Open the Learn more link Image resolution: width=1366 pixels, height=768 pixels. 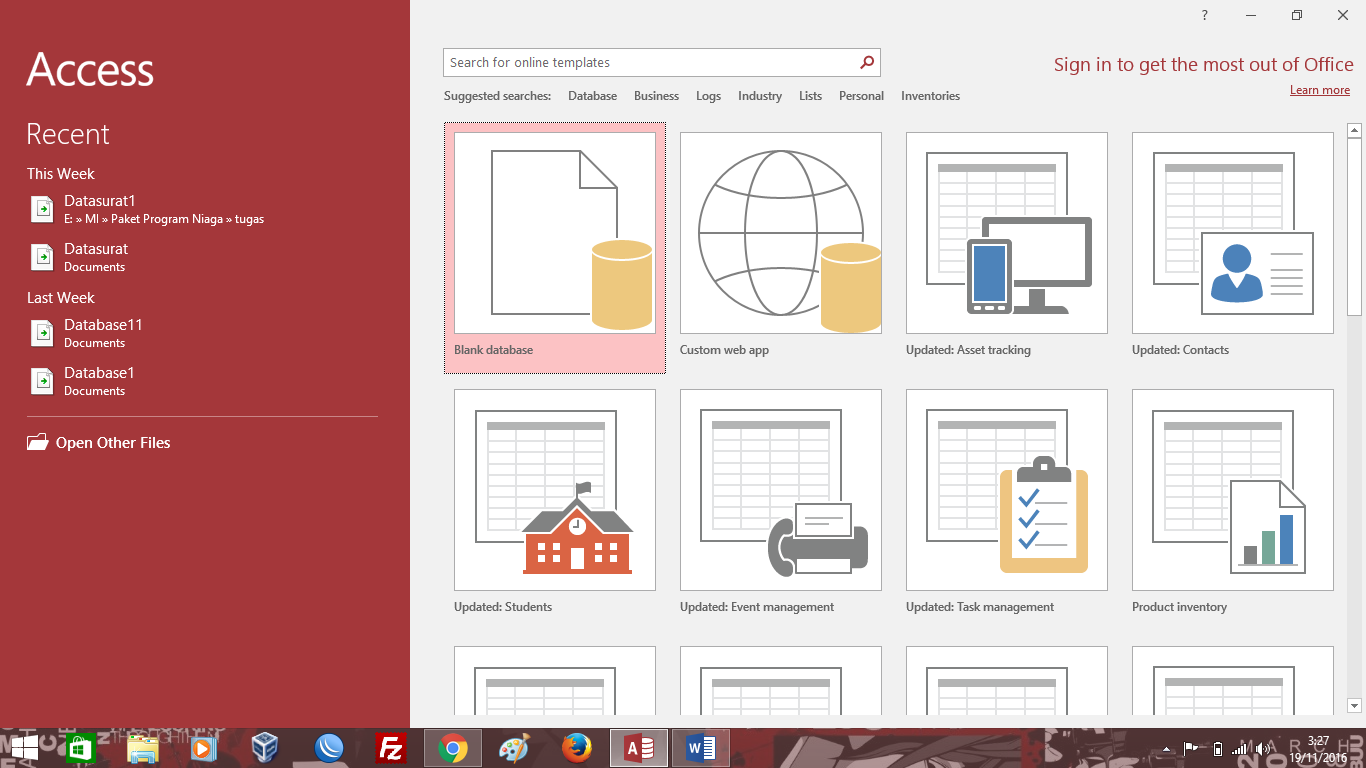tap(1319, 90)
